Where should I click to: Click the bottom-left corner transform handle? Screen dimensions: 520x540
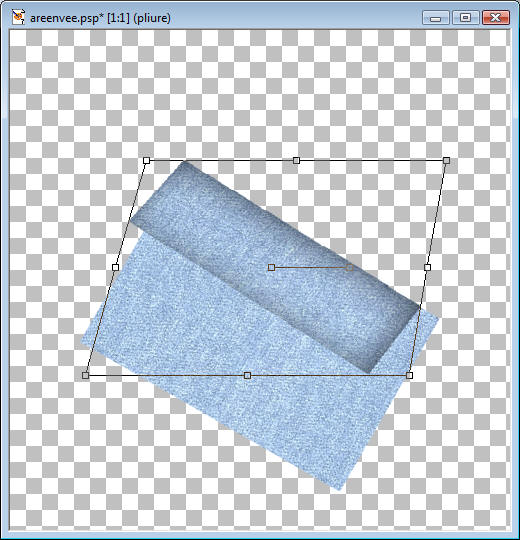point(85,375)
